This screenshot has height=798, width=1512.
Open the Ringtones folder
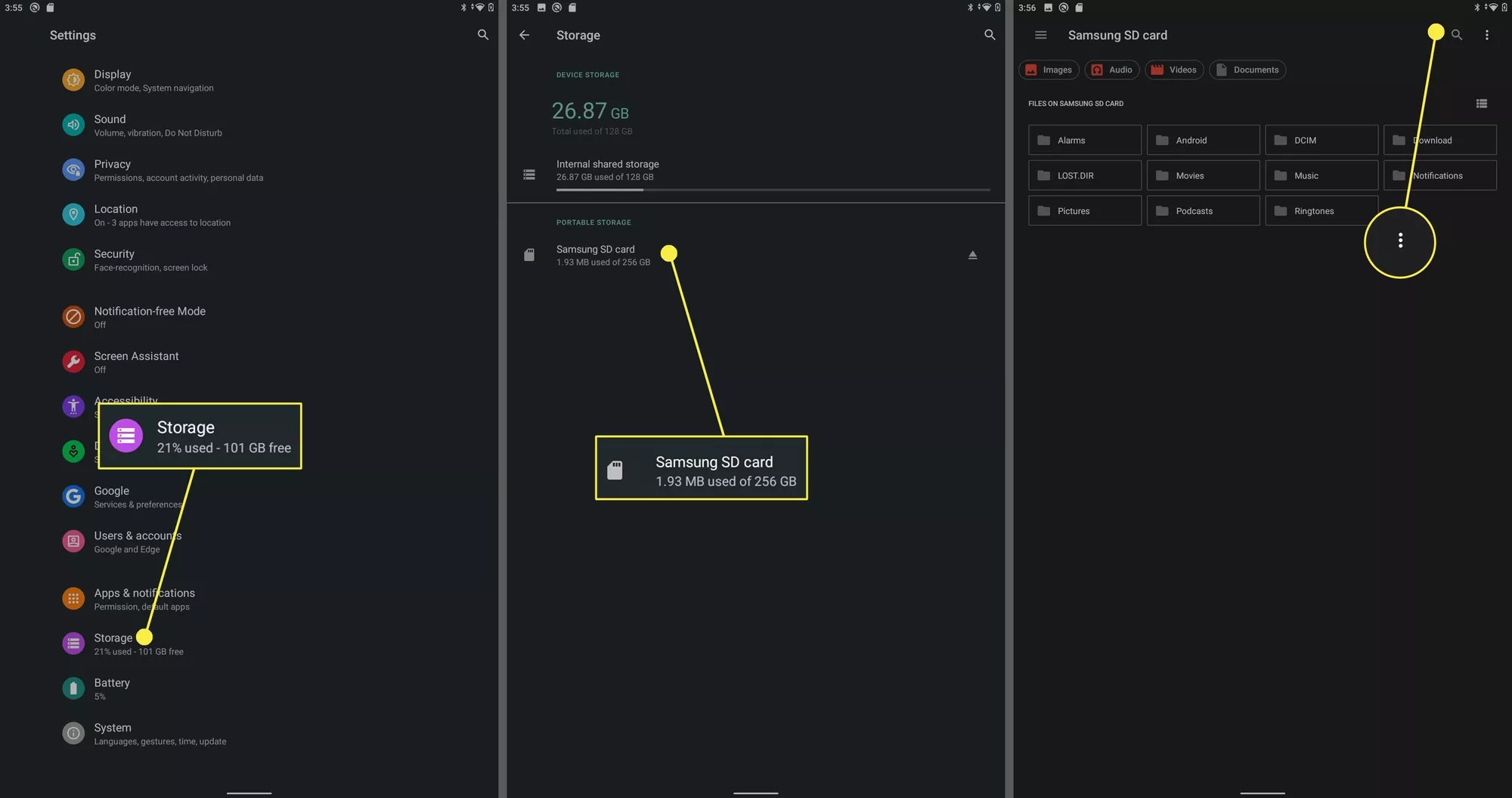(1321, 211)
